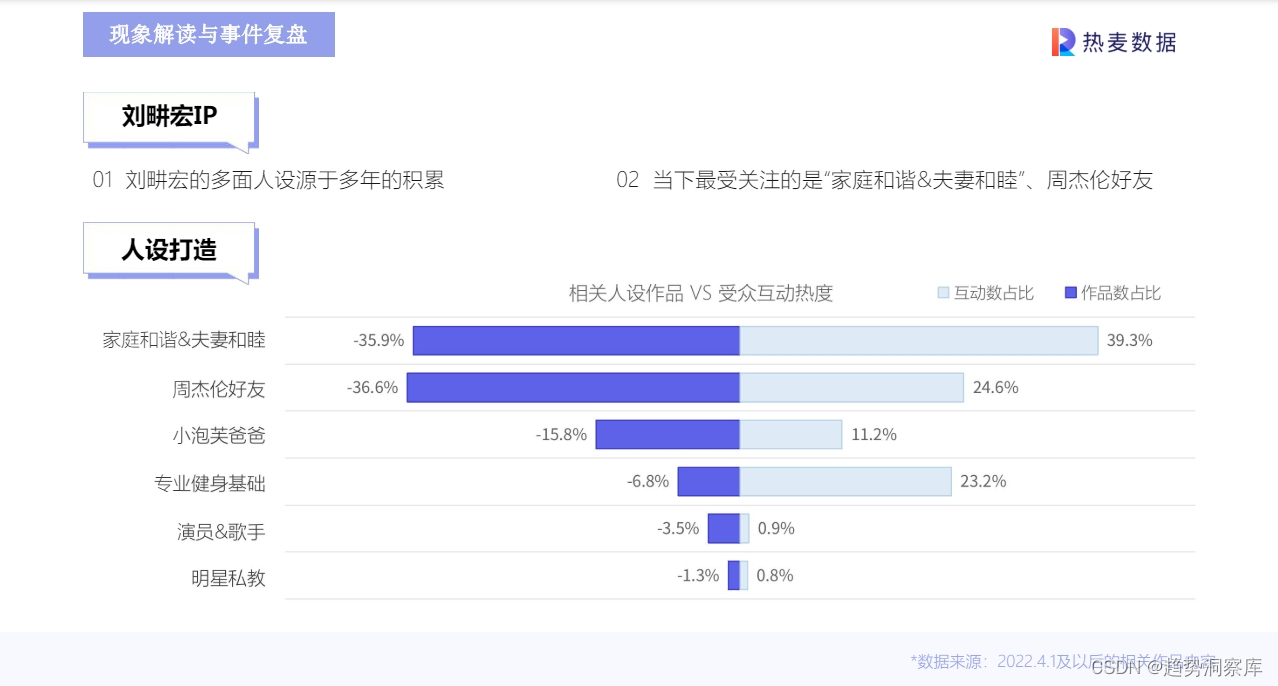Image resolution: width=1278 pixels, height=686 pixels.
Task: Click the -1.3% dark bar for 明星私教
Action: (734, 575)
